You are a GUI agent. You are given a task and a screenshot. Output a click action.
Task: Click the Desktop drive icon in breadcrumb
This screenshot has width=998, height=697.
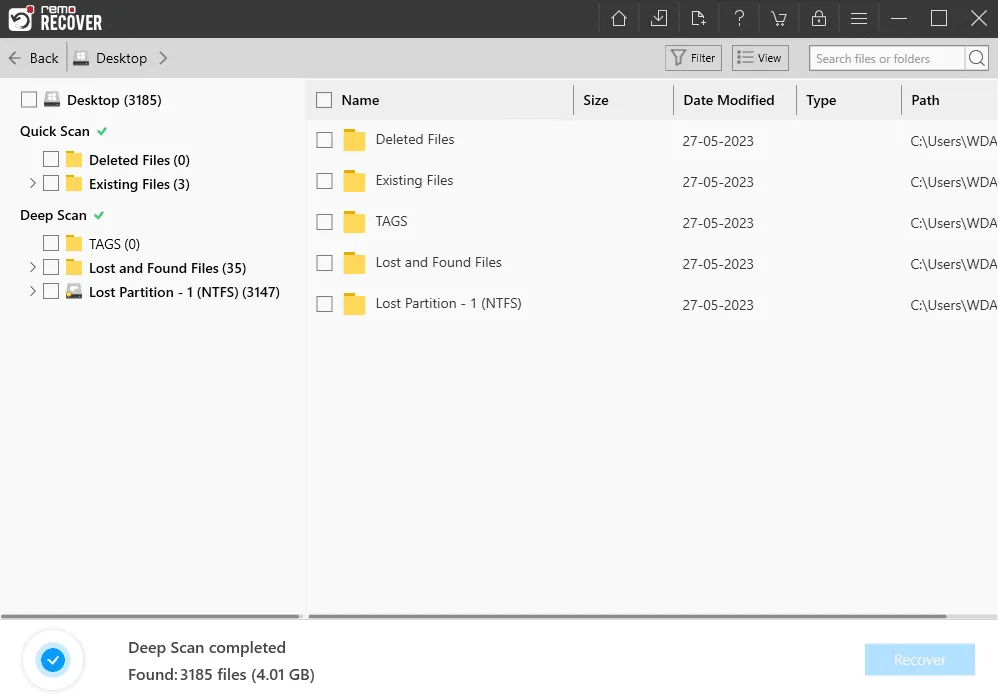(x=80, y=59)
